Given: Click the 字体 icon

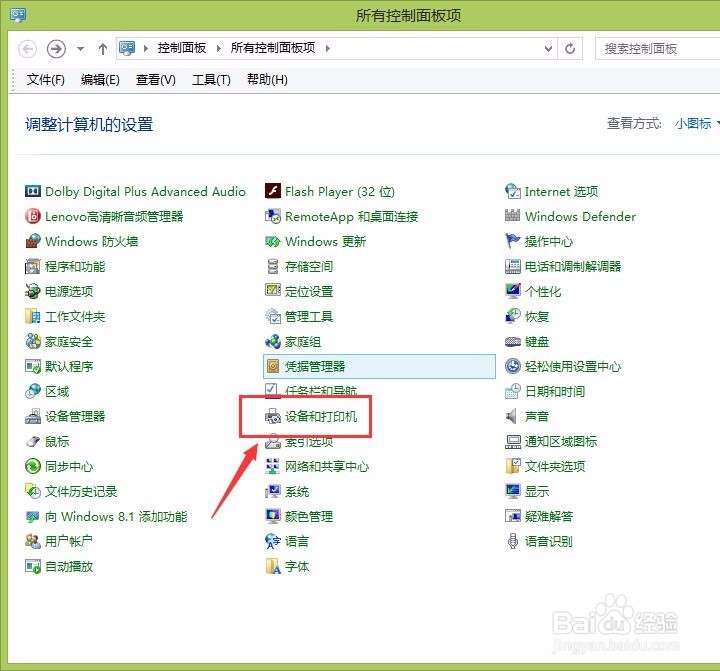Looking at the screenshot, I should (273, 566).
